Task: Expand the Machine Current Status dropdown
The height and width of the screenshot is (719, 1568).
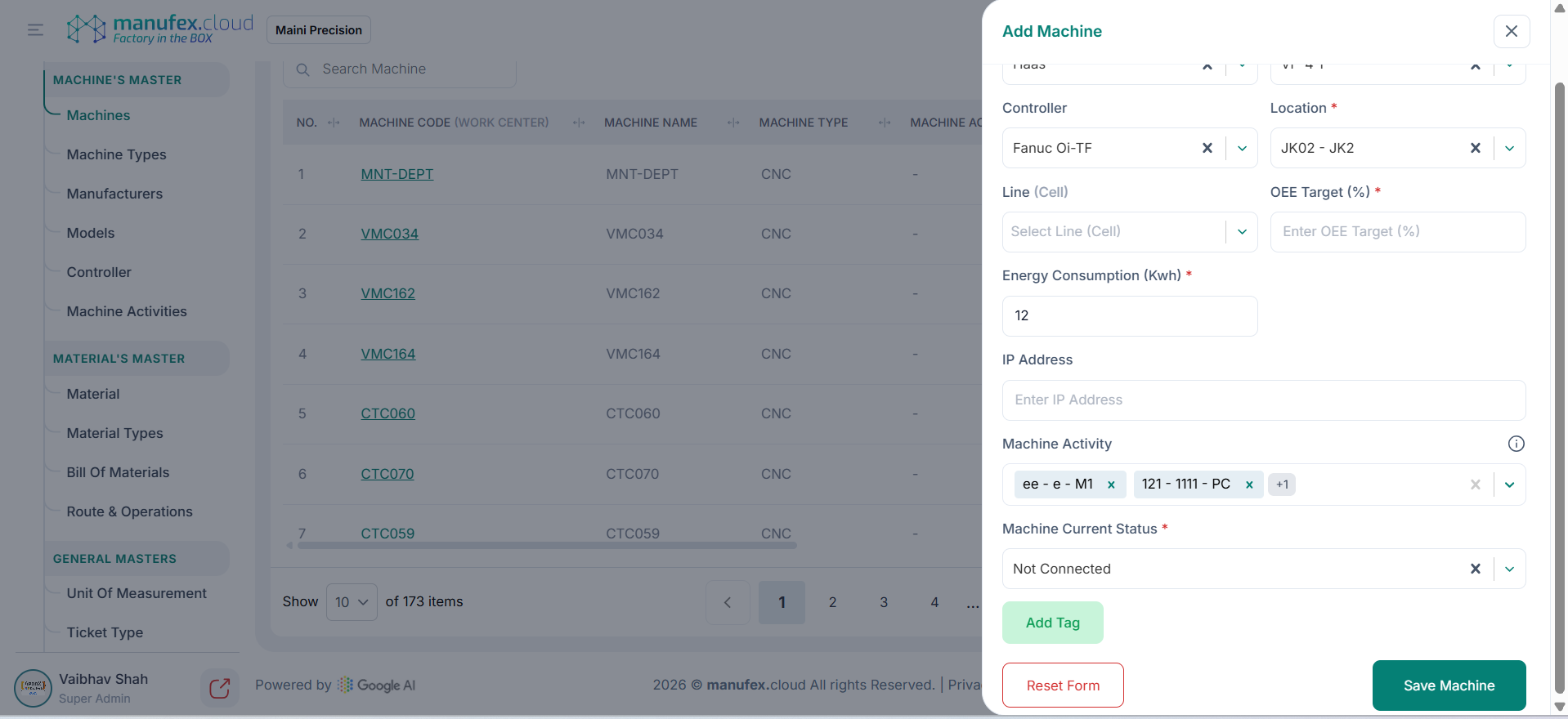Action: point(1510,569)
